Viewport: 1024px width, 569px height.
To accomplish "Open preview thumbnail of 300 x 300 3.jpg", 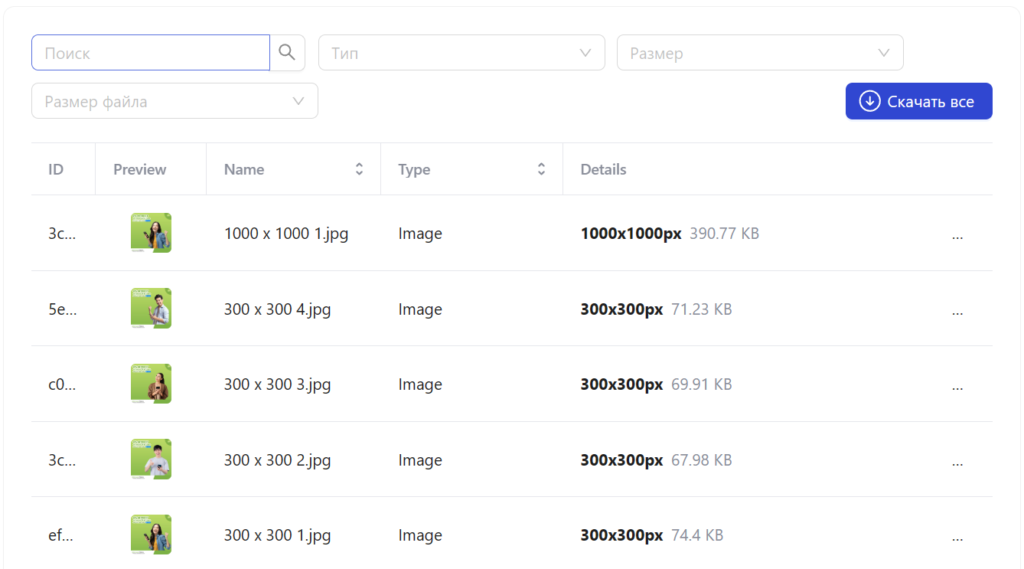I will point(151,383).
